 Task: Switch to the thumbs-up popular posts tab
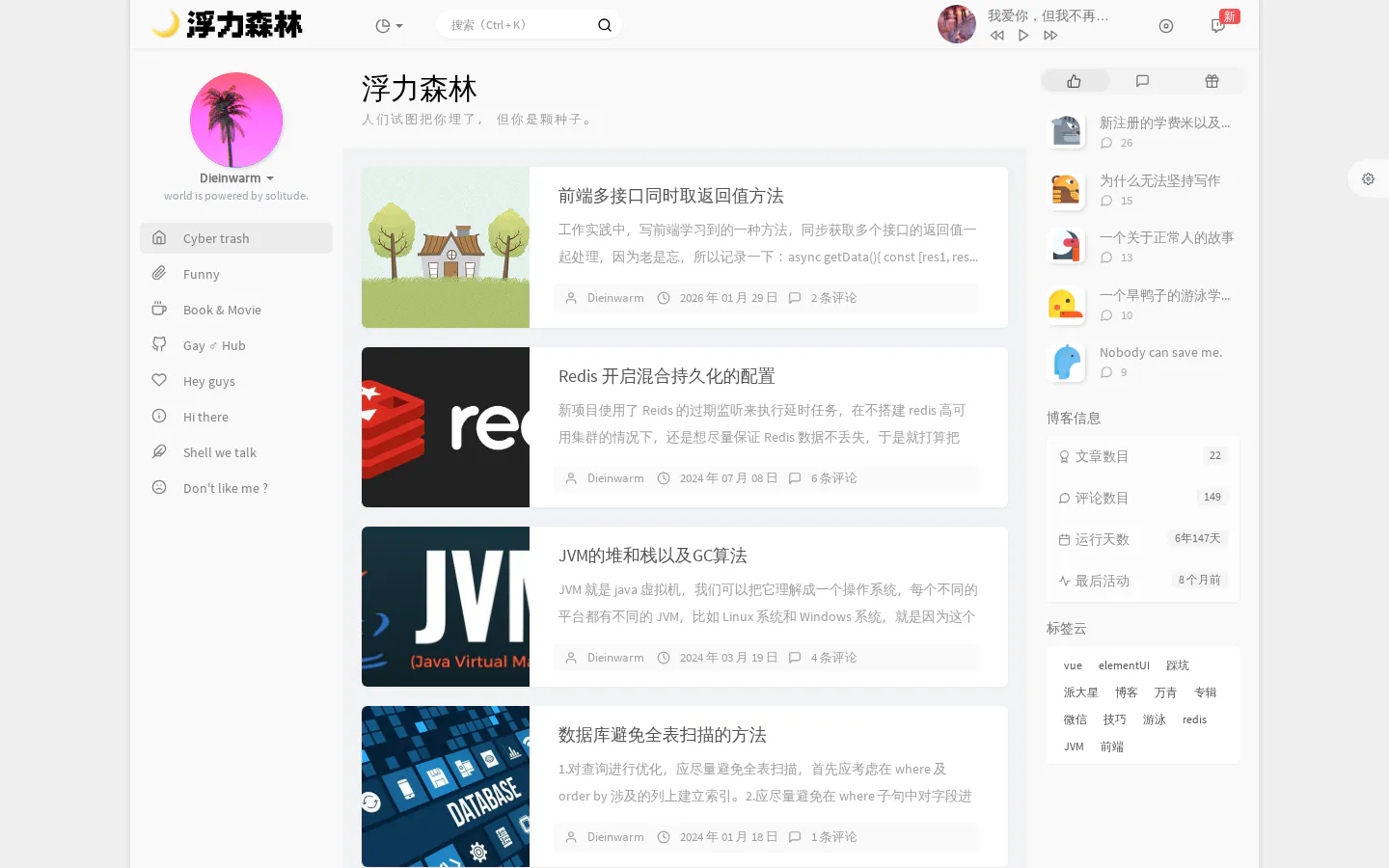(1075, 81)
